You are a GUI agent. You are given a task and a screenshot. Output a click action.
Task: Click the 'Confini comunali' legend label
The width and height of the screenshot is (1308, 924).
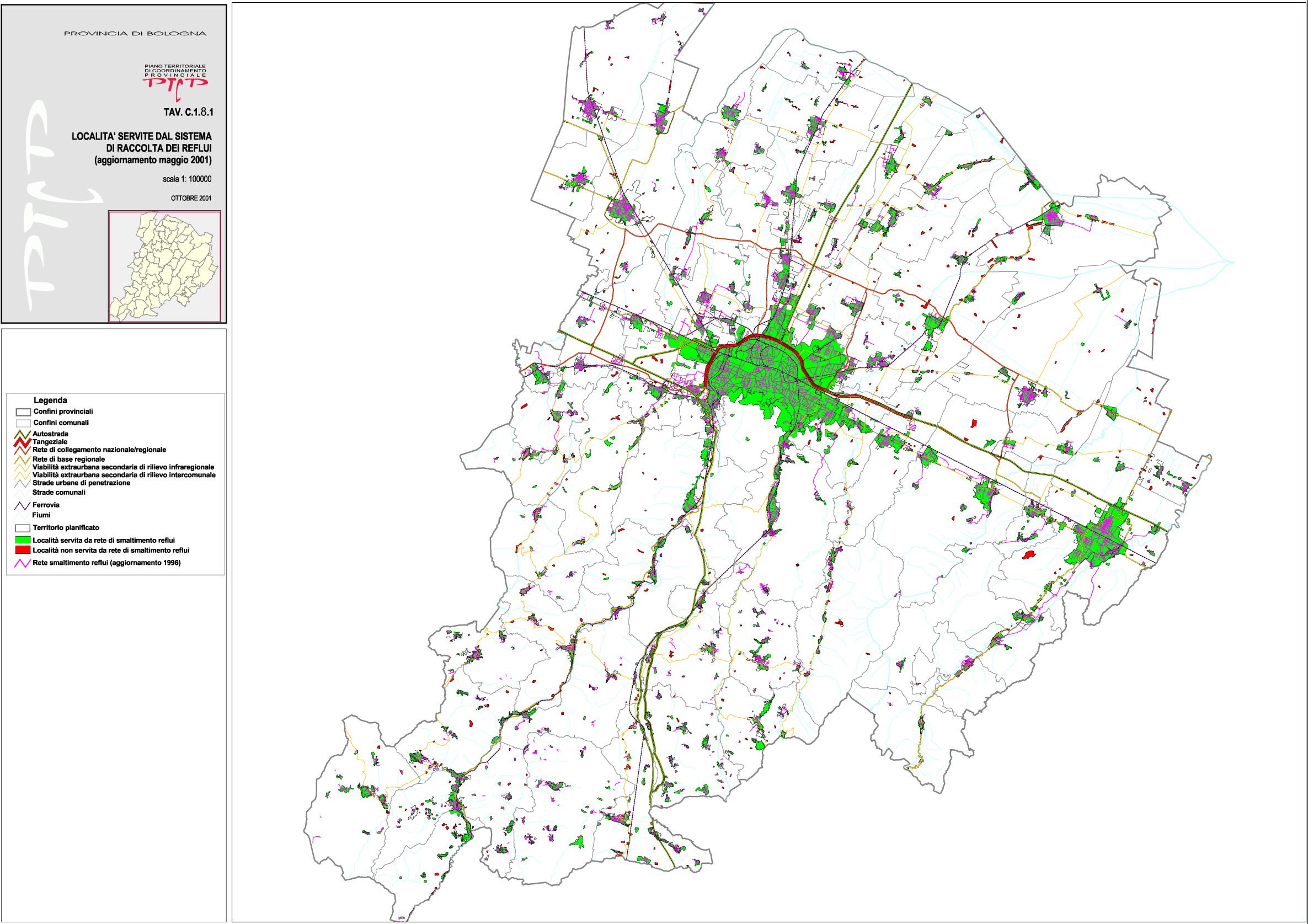click(61, 423)
